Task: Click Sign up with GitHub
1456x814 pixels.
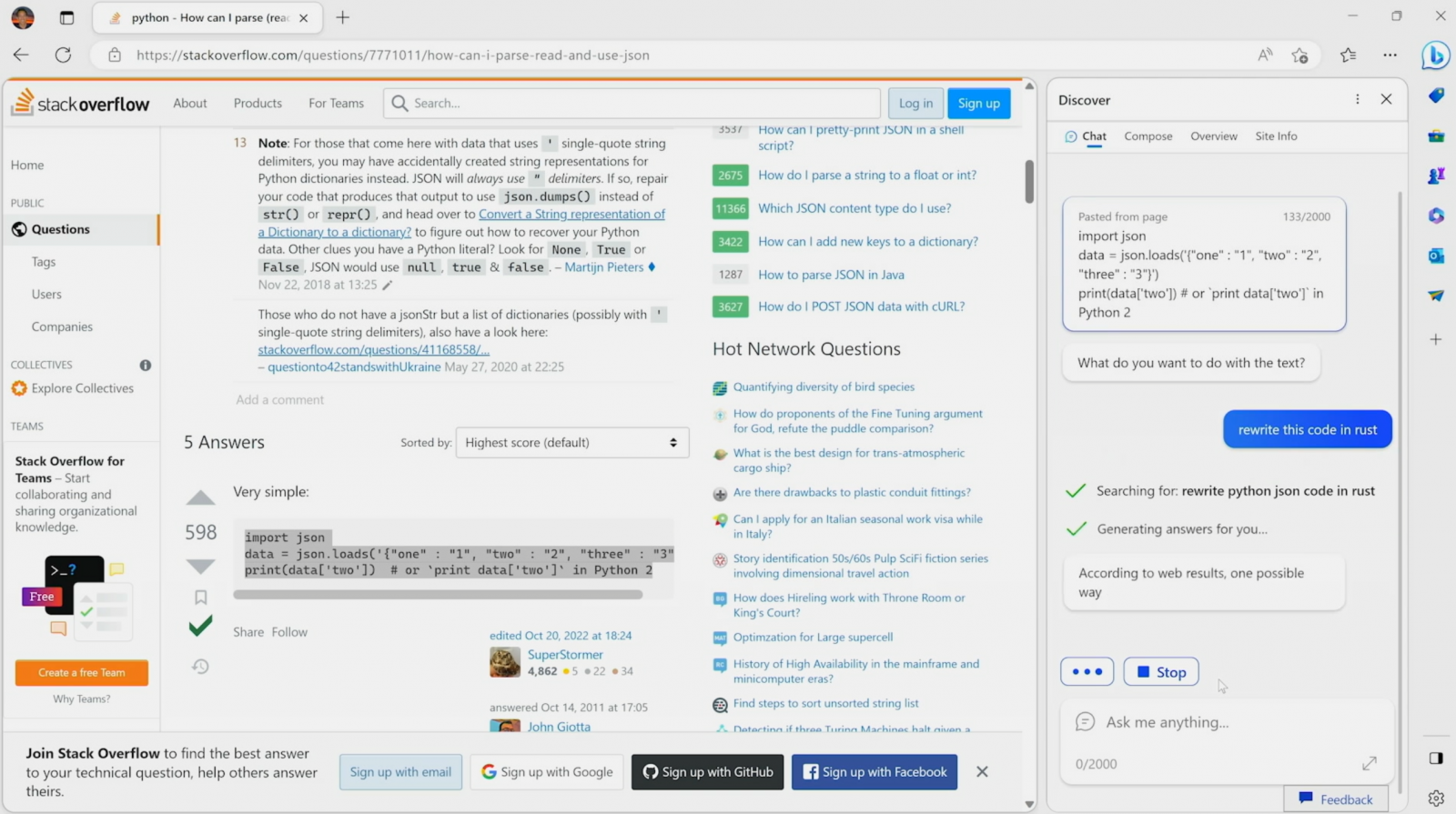Action: pyautogui.click(x=707, y=772)
